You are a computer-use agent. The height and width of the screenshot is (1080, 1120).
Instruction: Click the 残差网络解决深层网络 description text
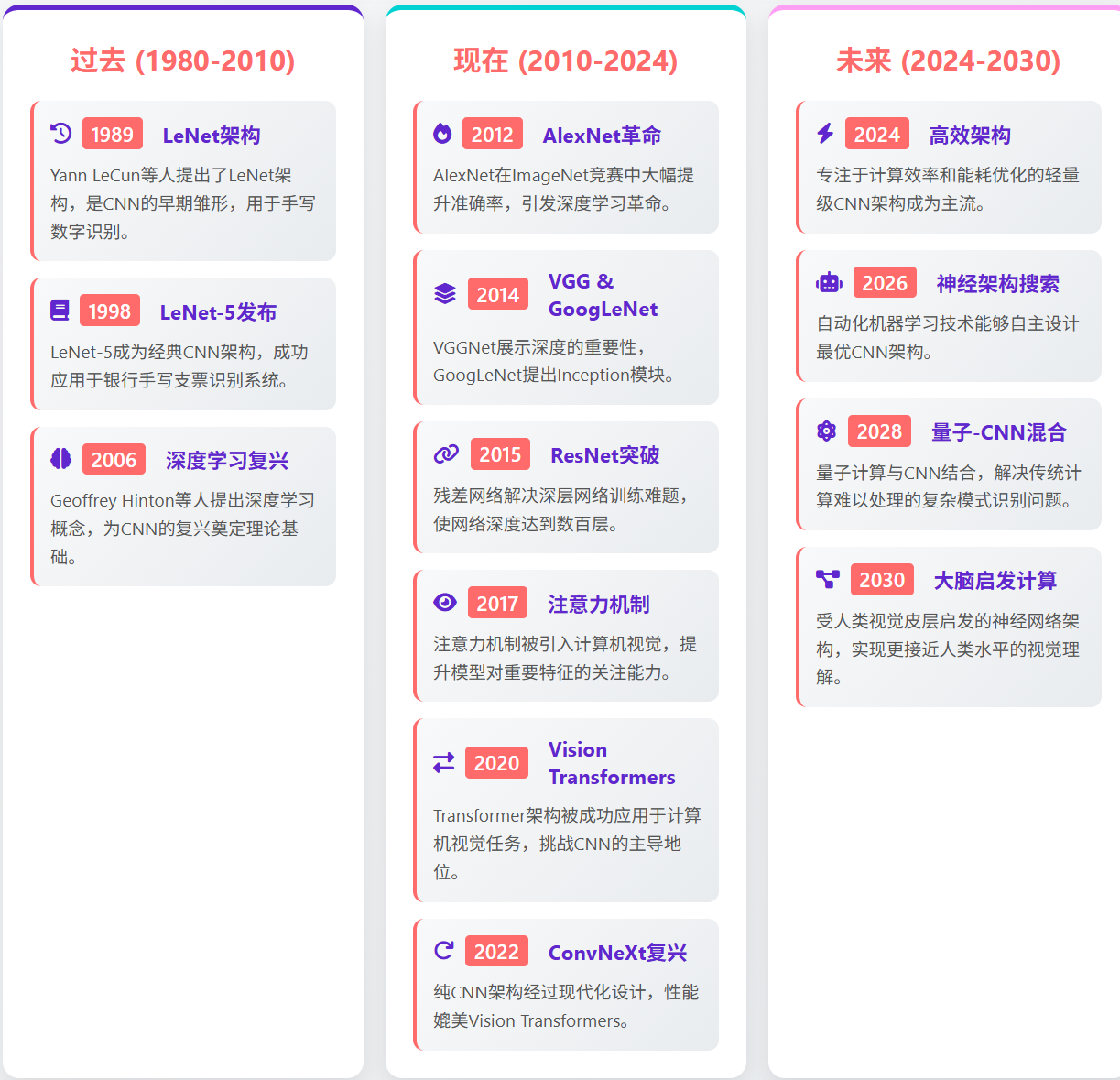pyautogui.click(x=561, y=509)
